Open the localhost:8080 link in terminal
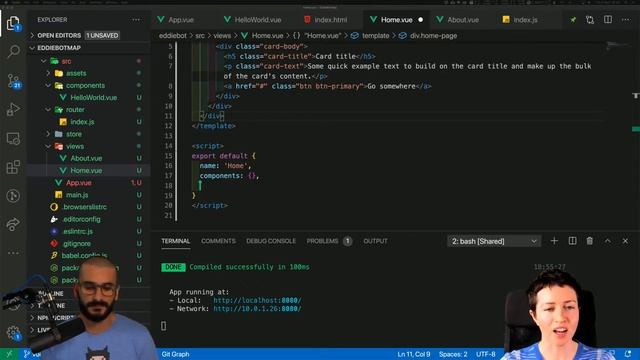640x360 pixels. (x=257, y=300)
